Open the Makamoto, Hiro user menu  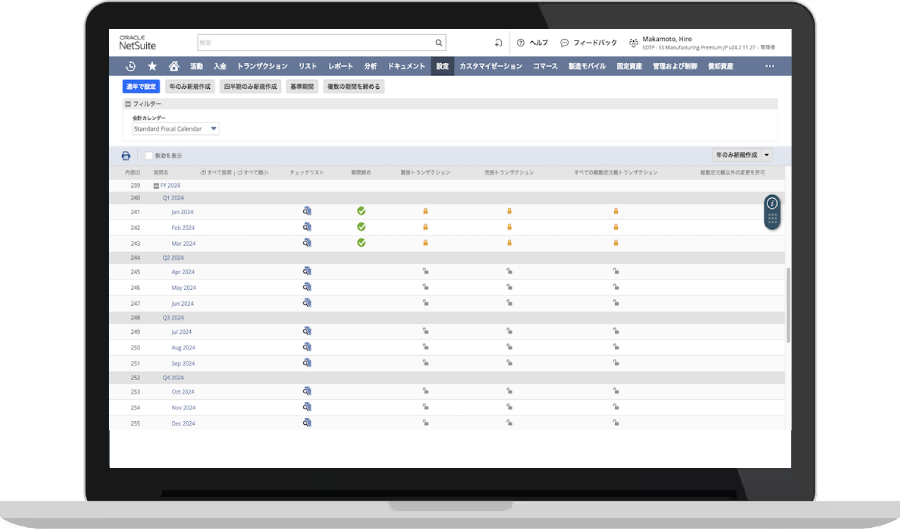click(702, 43)
